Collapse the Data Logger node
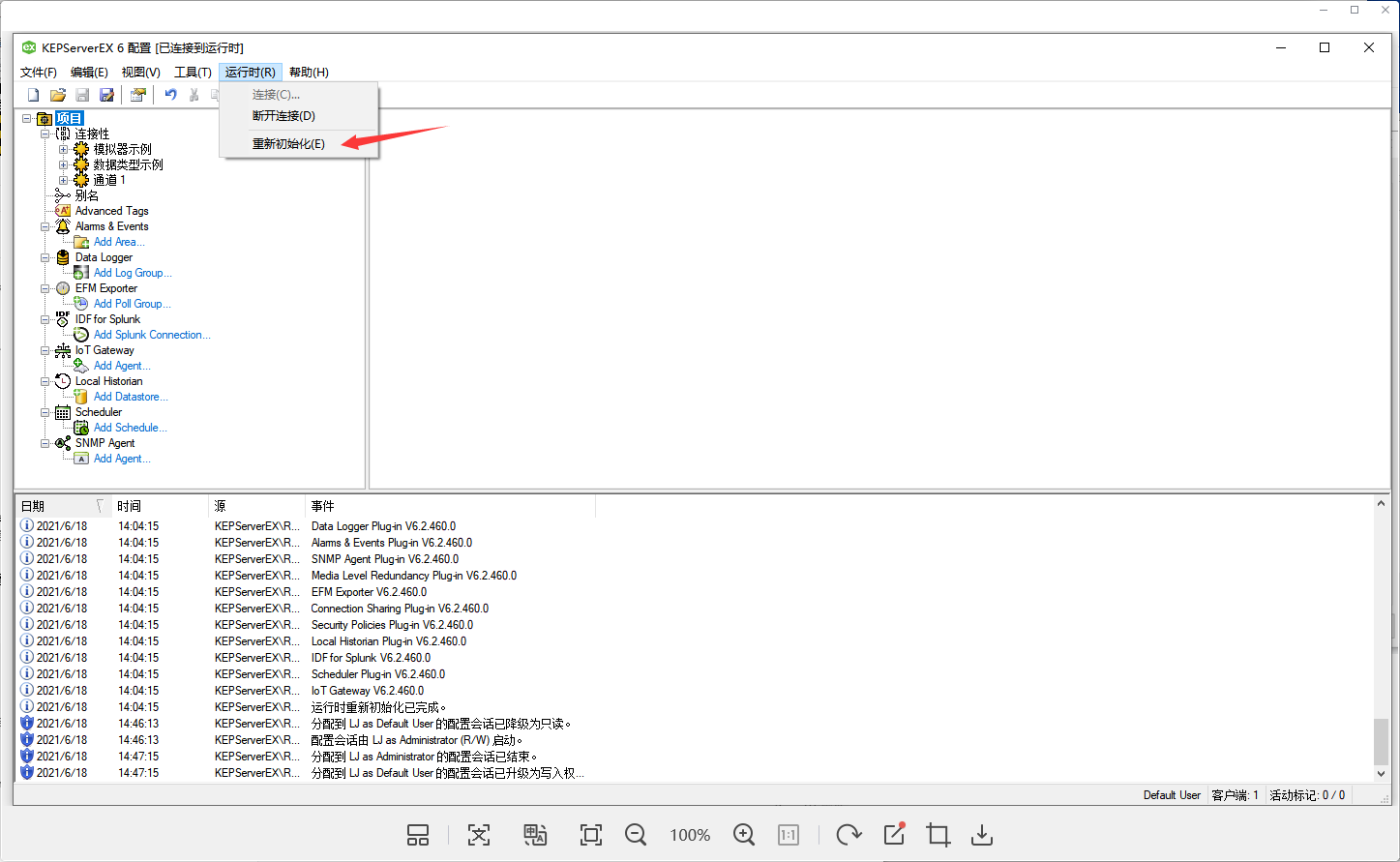Viewport: 1400px width, 862px height. [45, 257]
